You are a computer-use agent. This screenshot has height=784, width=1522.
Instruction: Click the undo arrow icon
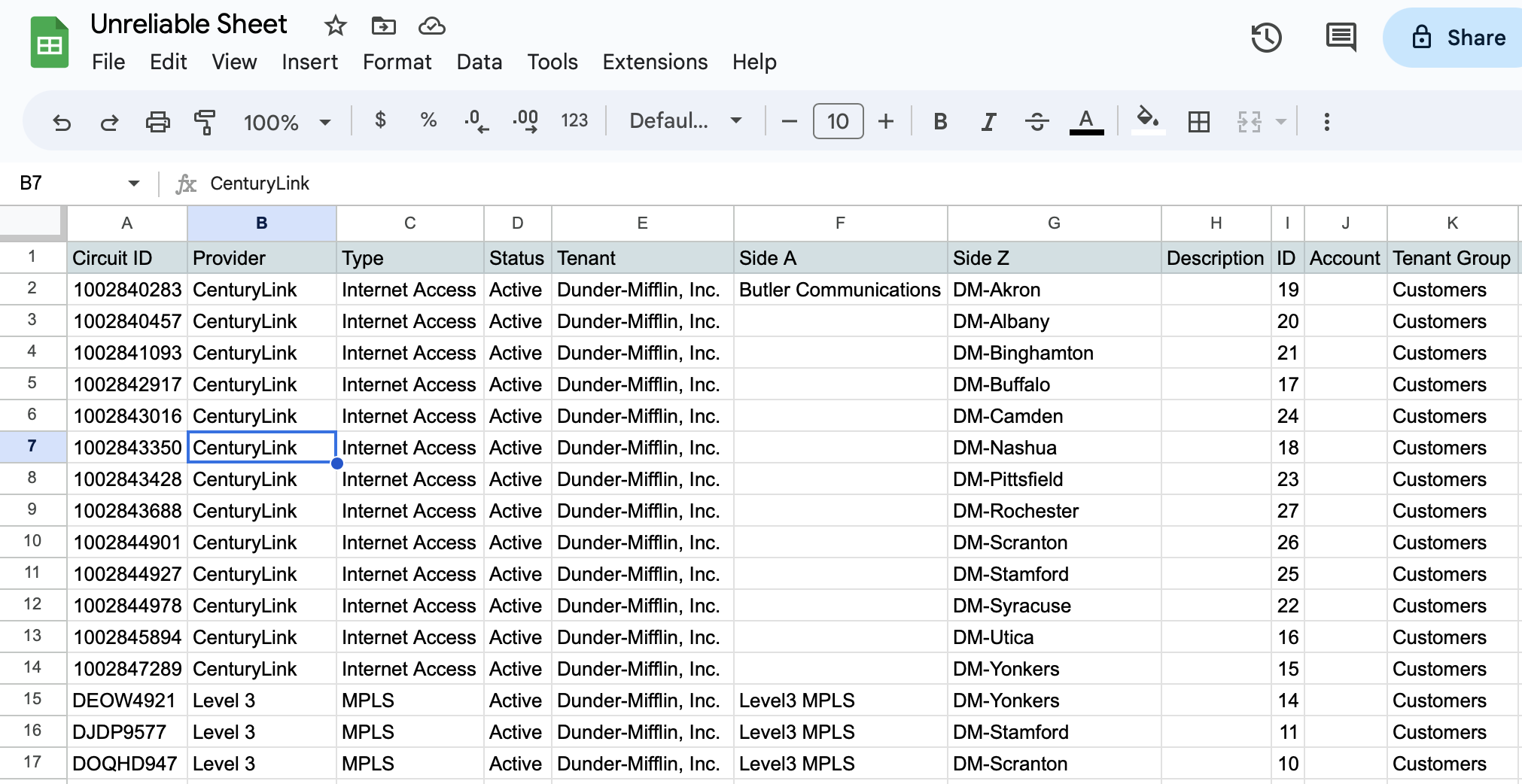pyautogui.click(x=62, y=122)
